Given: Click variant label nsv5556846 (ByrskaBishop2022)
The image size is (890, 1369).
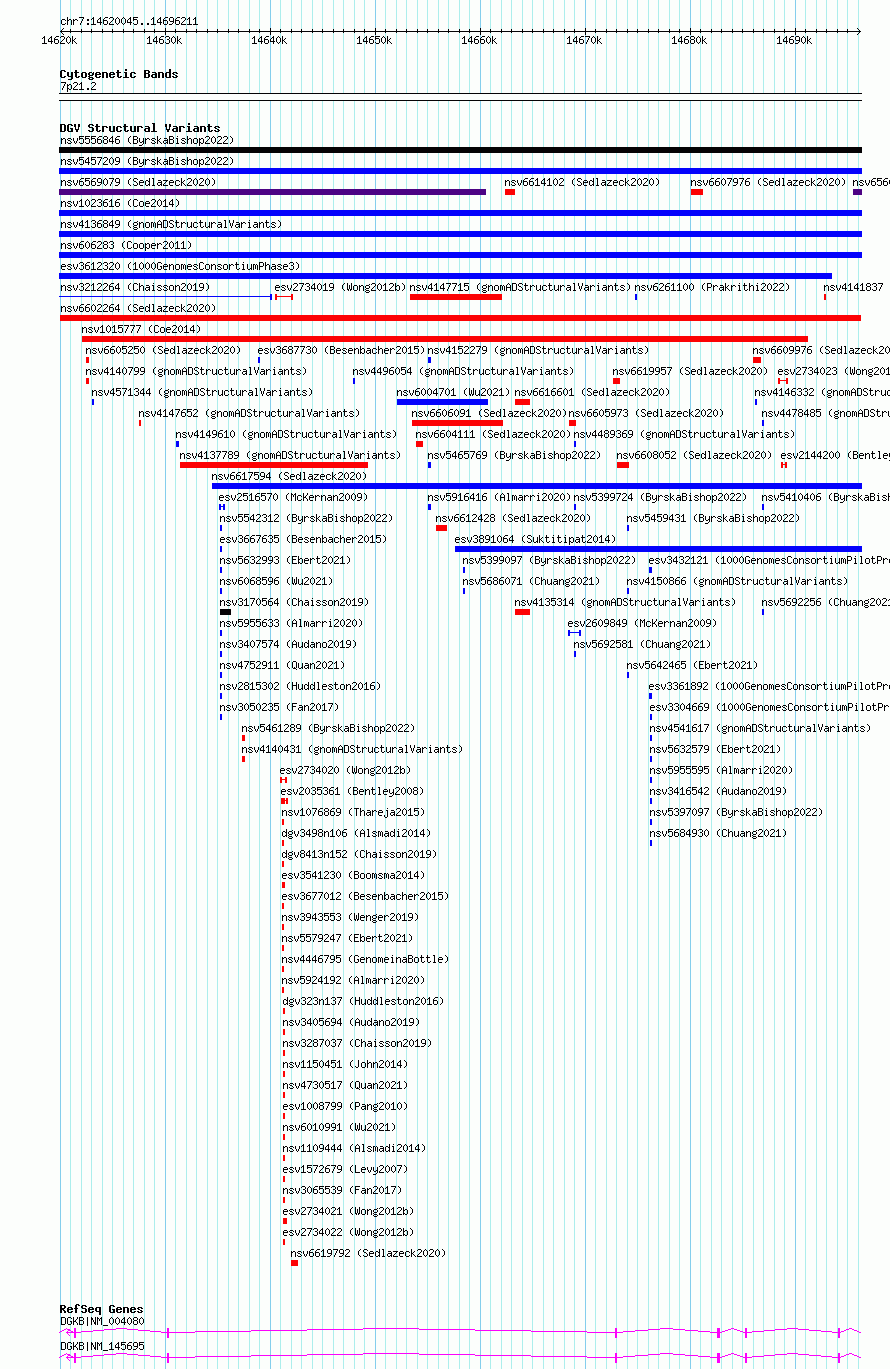Looking at the screenshot, I should point(146,140).
